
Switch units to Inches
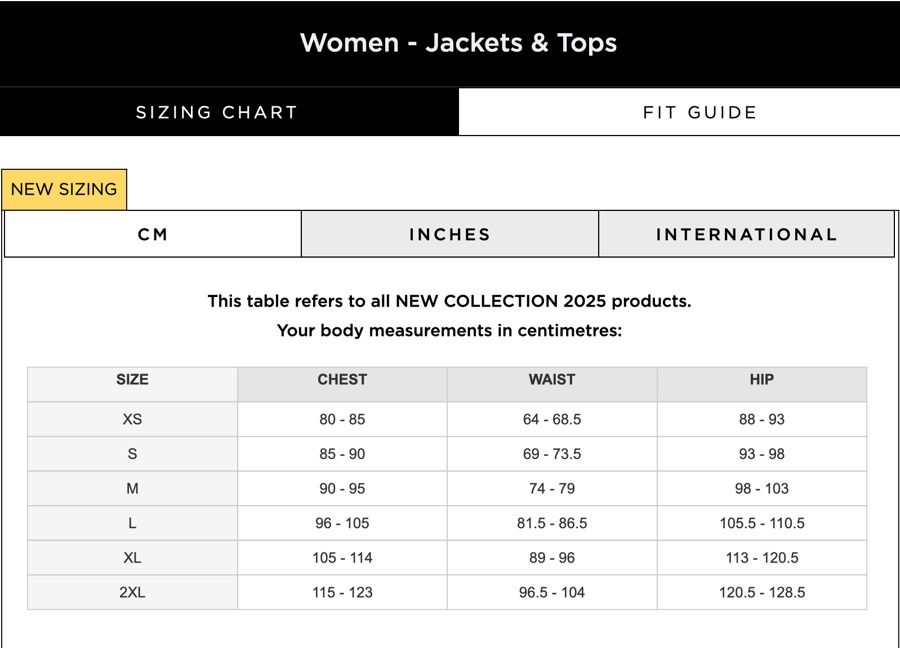point(450,235)
